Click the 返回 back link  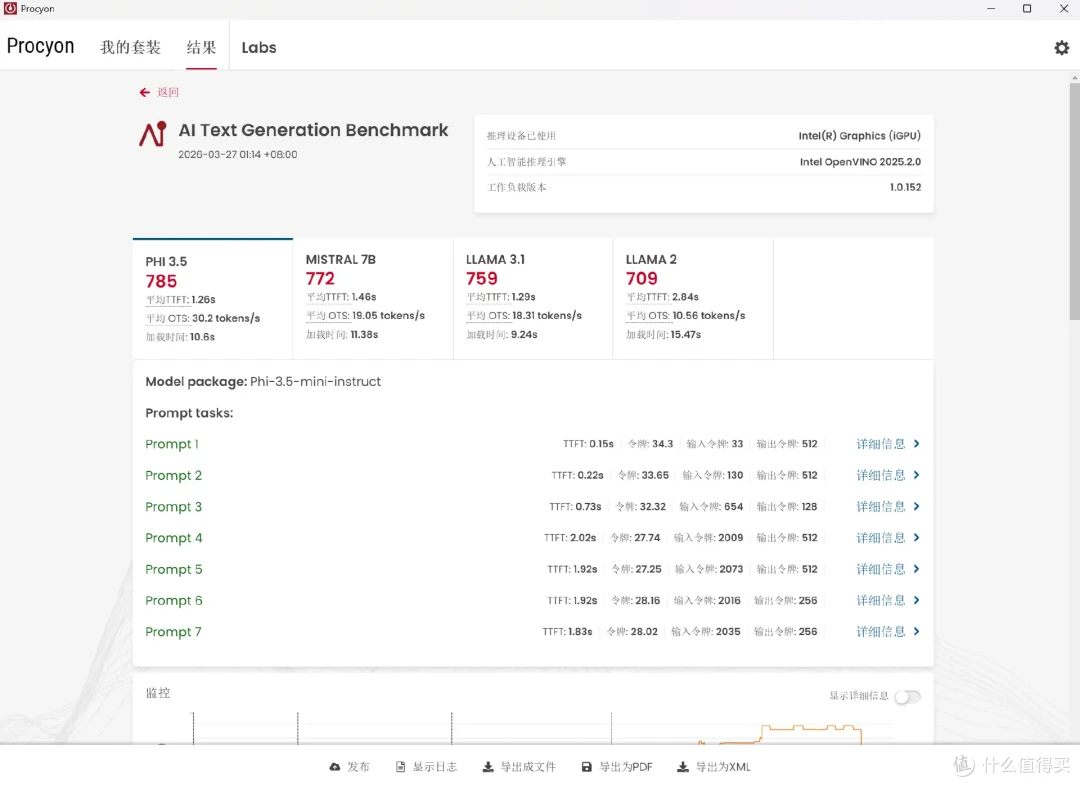167,92
